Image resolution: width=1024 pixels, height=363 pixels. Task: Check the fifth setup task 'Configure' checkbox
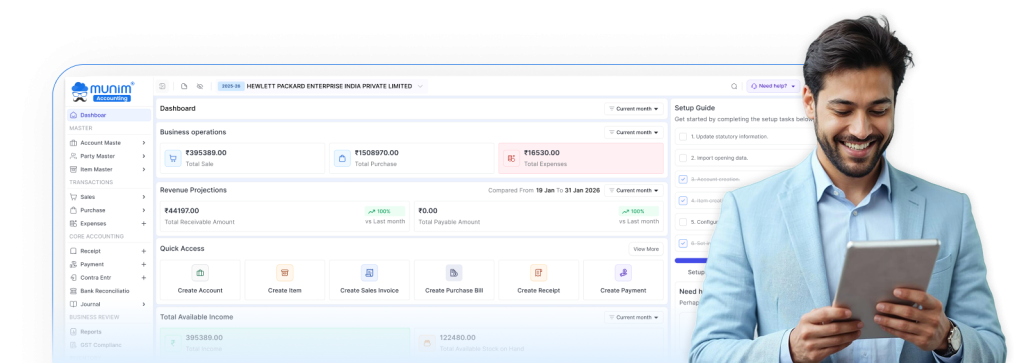click(683, 222)
